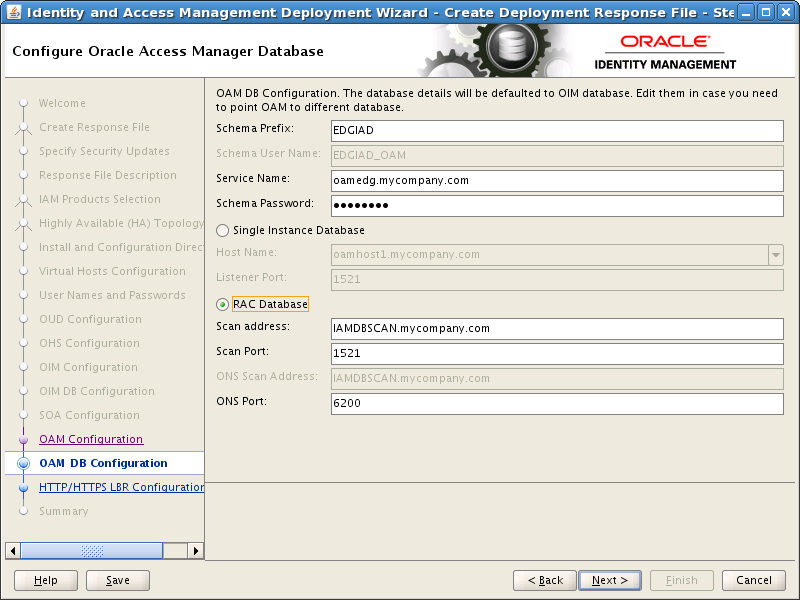
Task: Click the Highly Available (HA) Topology step
Action: pyautogui.click(x=121, y=223)
